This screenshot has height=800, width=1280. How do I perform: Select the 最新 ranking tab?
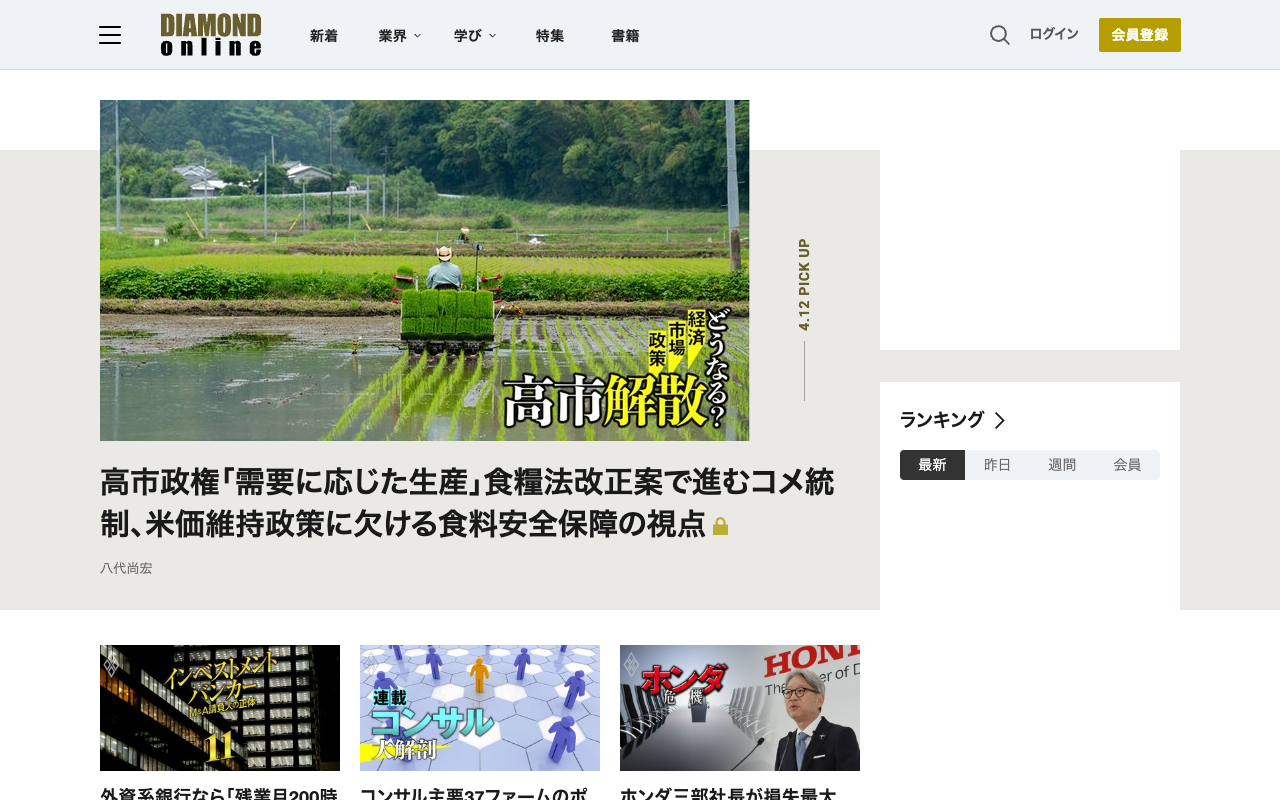[932, 465]
